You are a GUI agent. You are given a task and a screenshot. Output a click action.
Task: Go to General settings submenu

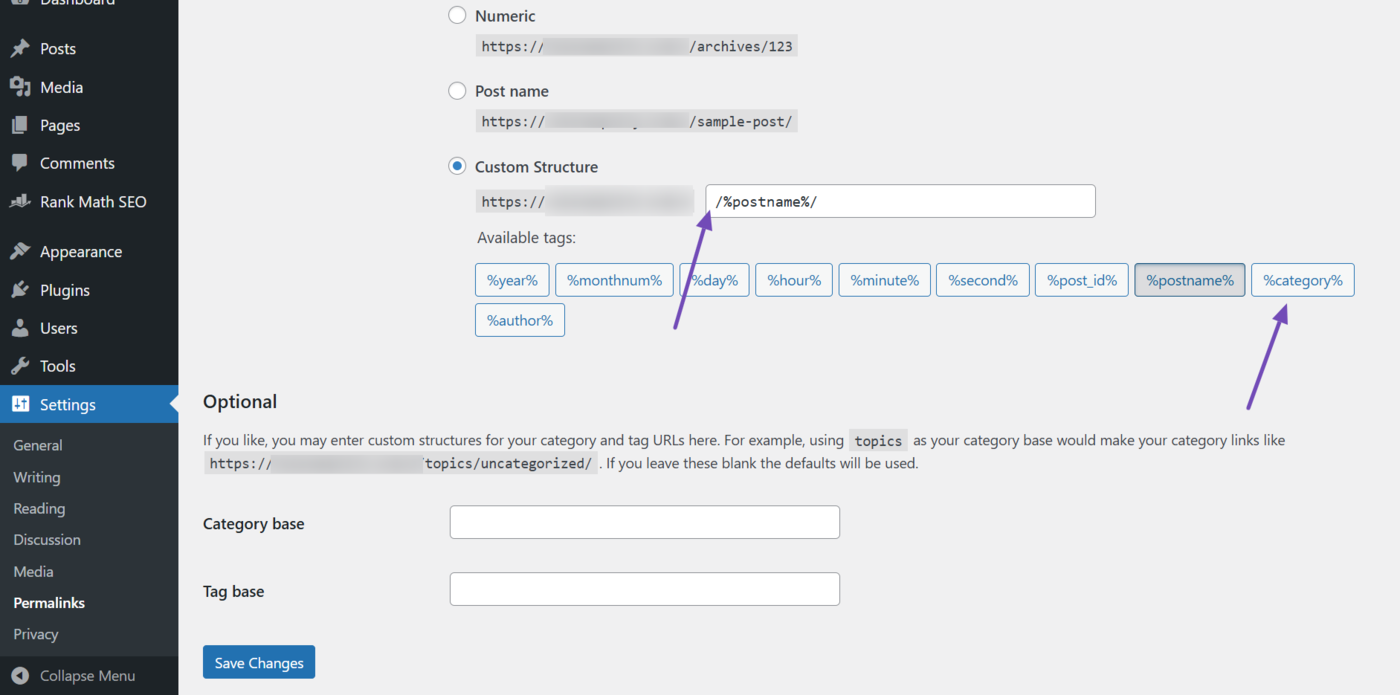point(38,446)
